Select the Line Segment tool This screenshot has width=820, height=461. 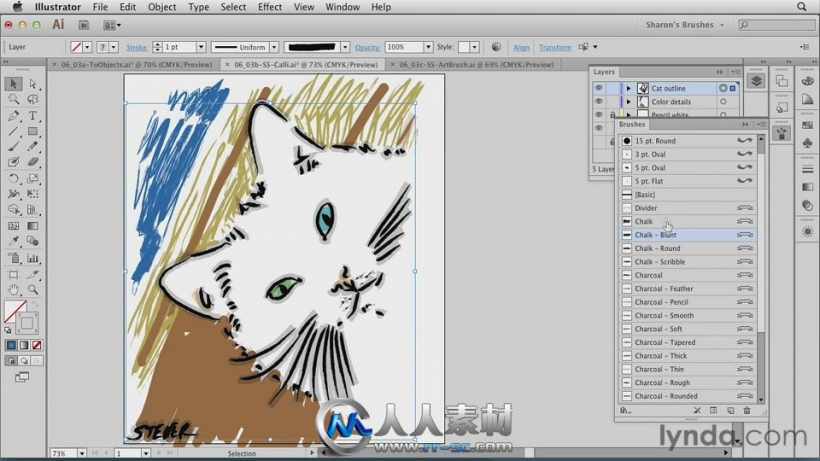pos(14,131)
